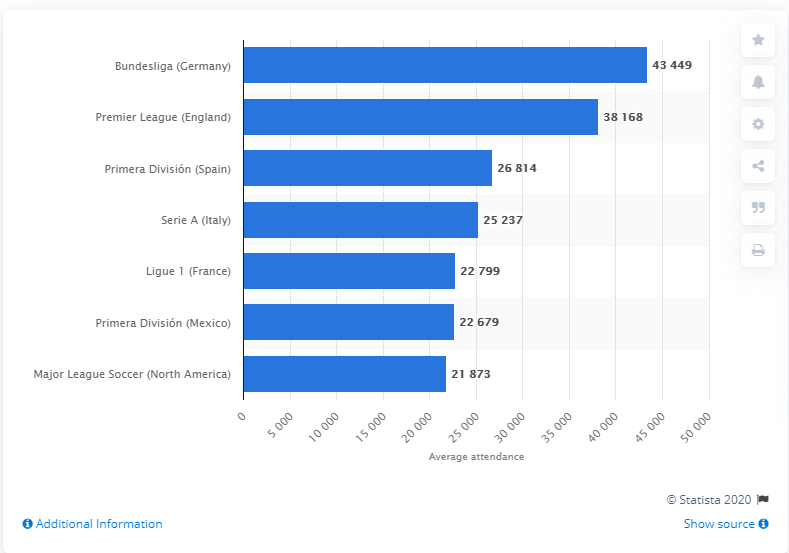Open the gear settings icon
The image size is (789, 553).
coord(758,124)
